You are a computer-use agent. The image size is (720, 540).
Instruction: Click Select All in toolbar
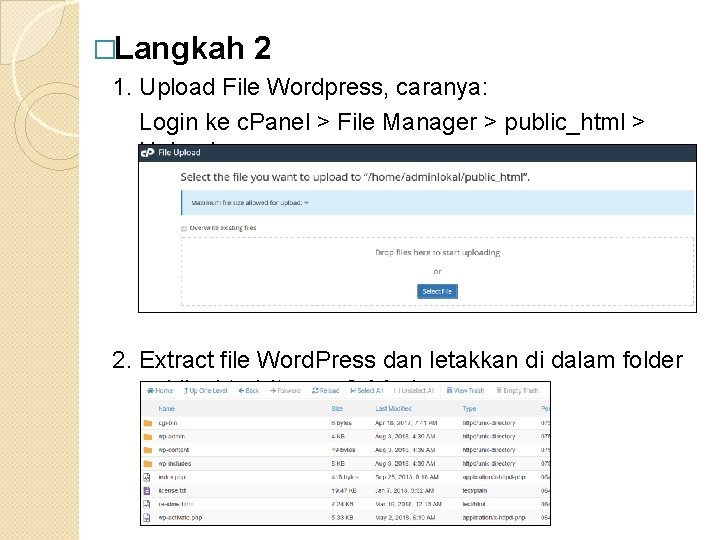[366, 391]
